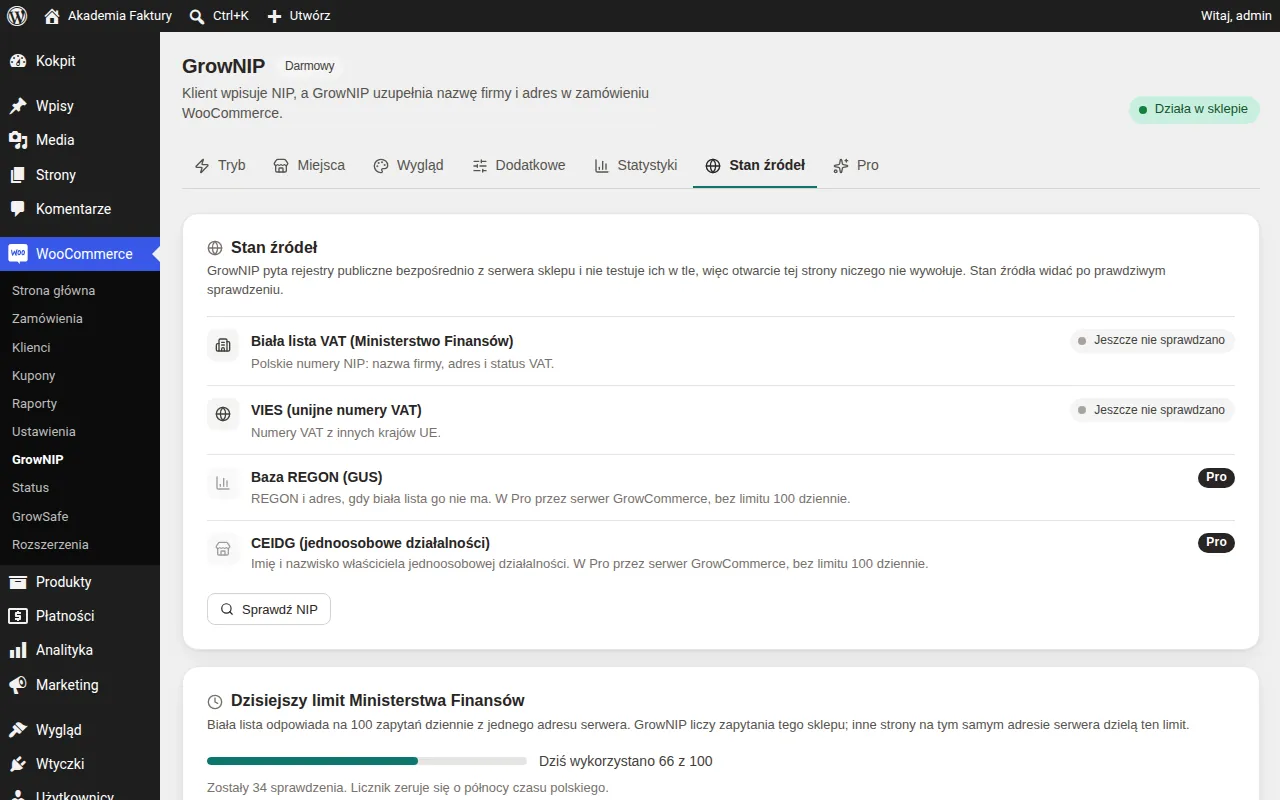Image resolution: width=1280 pixels, height=800 pixels.
Task: Click the Kokpit dashboard gauge icon
Action: [x=18, y=61]
